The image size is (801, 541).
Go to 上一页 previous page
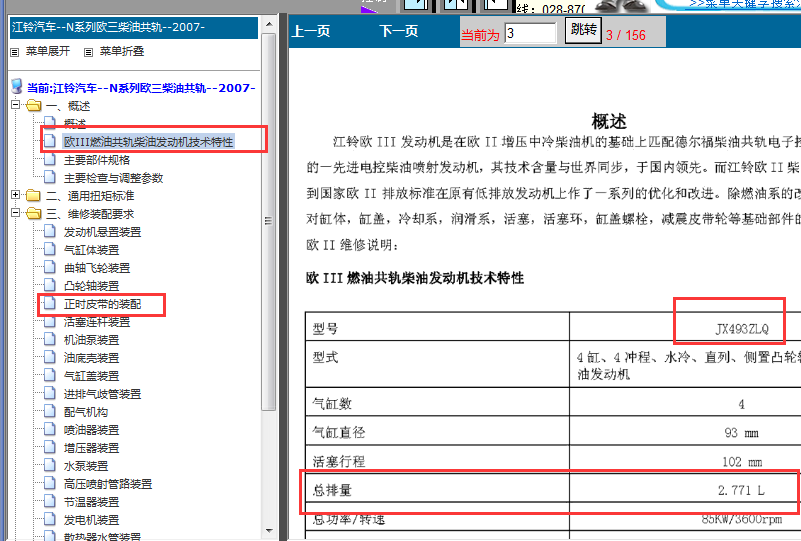click(311, 31)
